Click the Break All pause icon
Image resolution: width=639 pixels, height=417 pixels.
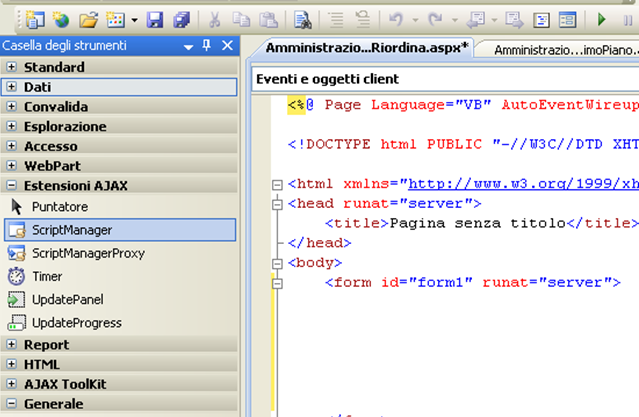pyautogui.click(x=628, y=20)
